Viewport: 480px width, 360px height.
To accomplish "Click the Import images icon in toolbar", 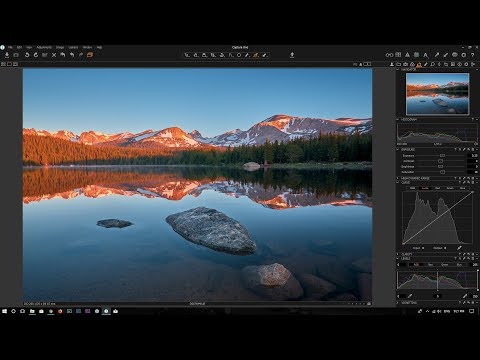I will (7, 55).
